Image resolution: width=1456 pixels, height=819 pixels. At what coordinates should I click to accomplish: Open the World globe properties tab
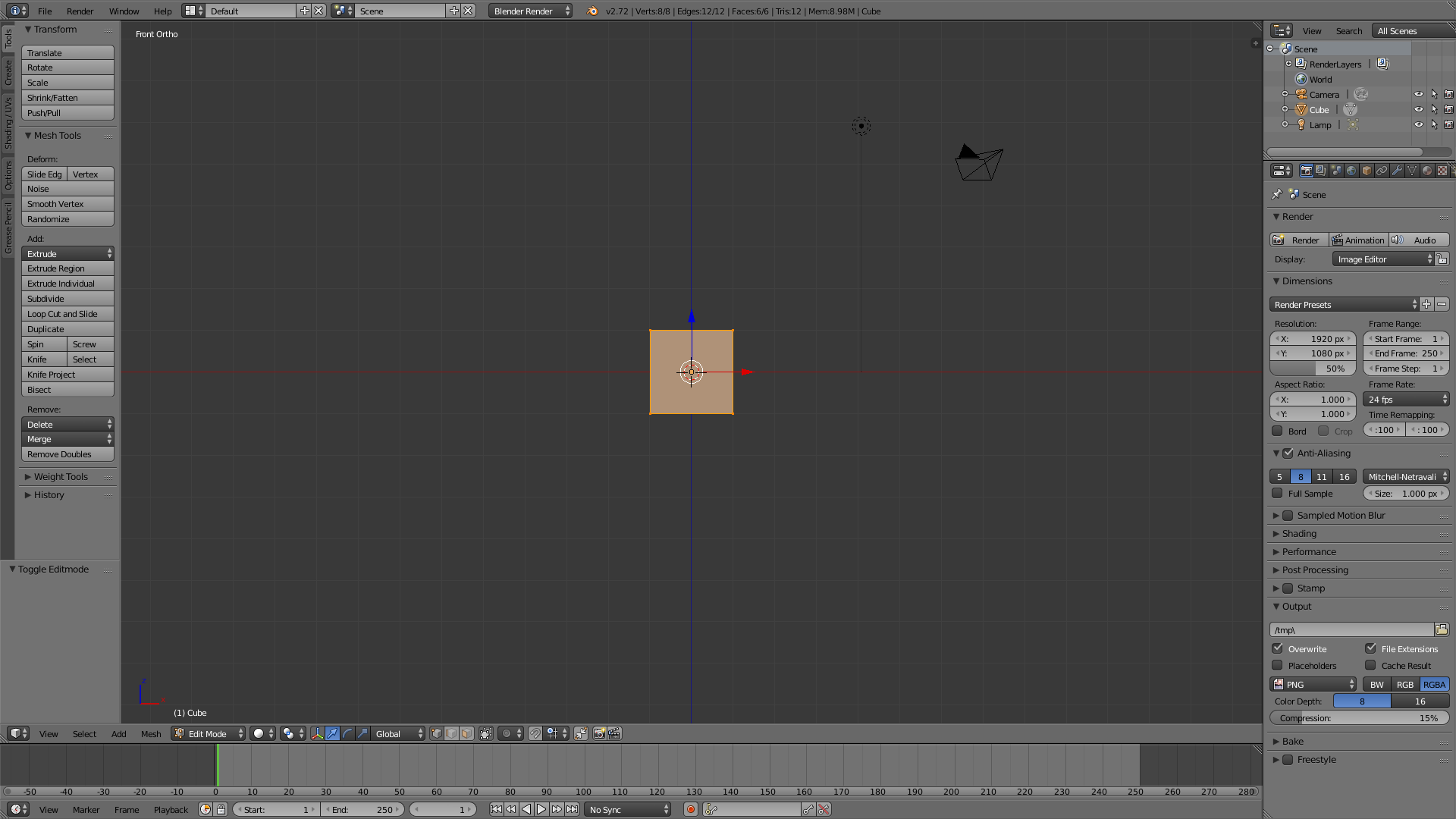1351,171
